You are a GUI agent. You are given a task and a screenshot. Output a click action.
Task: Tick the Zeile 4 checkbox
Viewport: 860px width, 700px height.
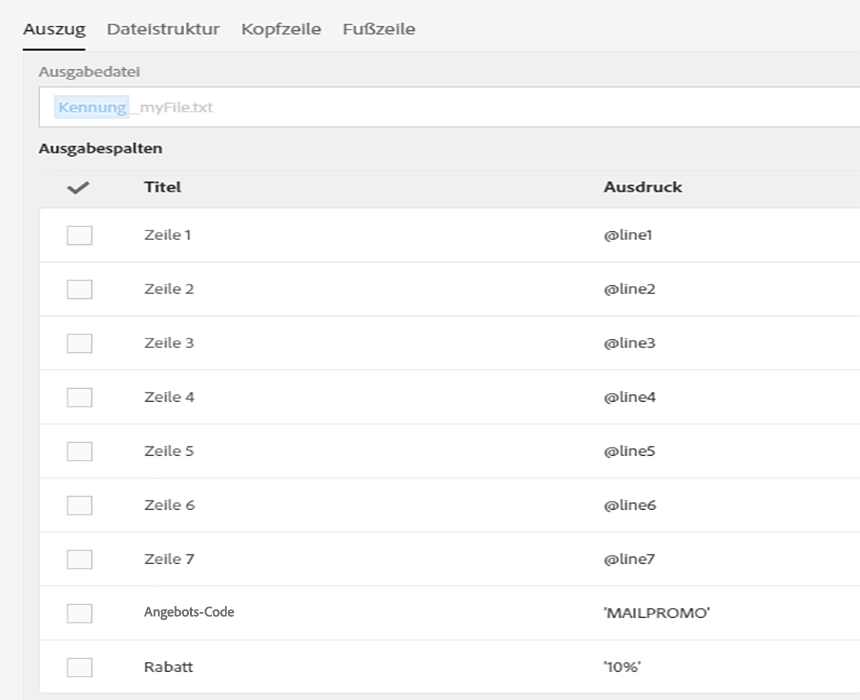(x=79, y=398)
